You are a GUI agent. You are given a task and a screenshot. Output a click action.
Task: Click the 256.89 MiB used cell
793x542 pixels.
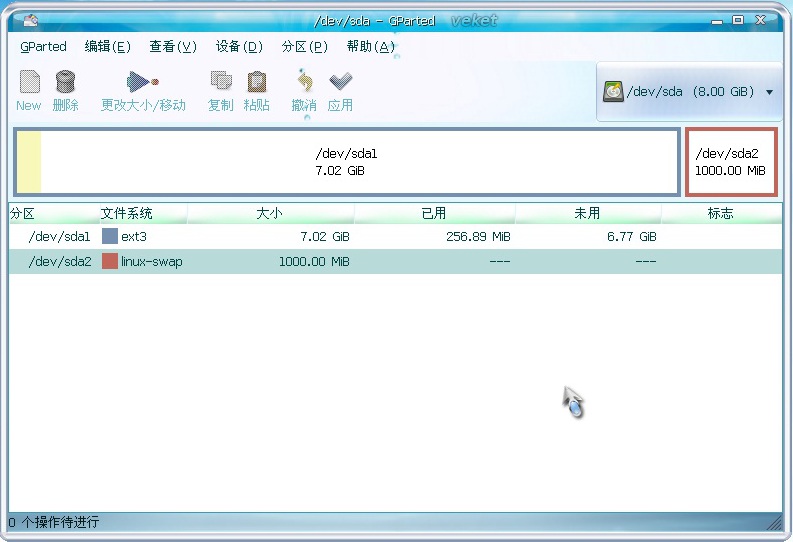click(478, 236)
